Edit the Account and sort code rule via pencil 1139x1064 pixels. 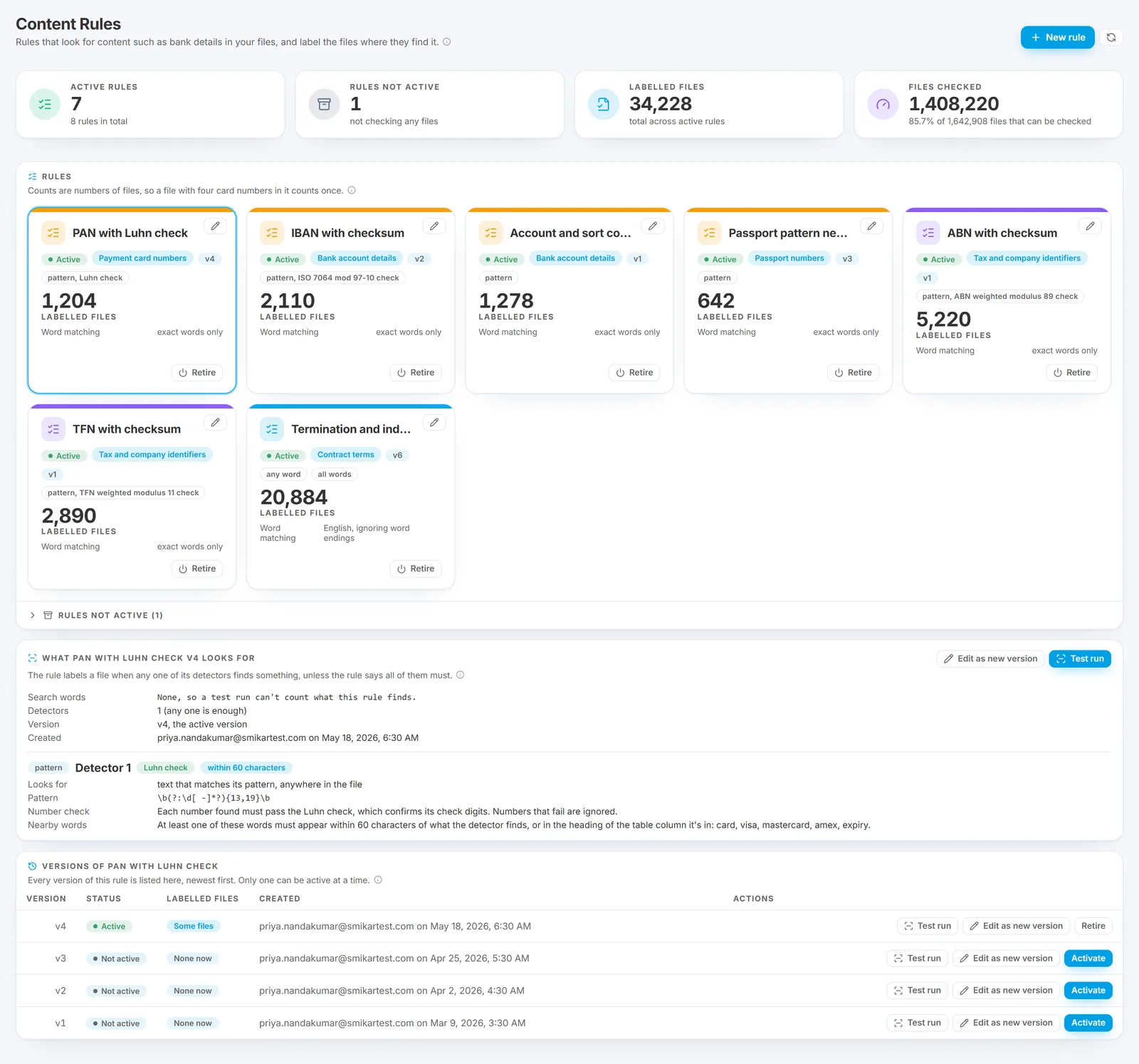(653, 226)
